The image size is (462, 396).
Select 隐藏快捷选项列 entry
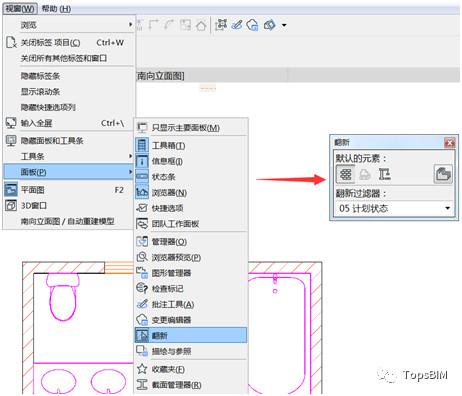[x=69, y=107]
